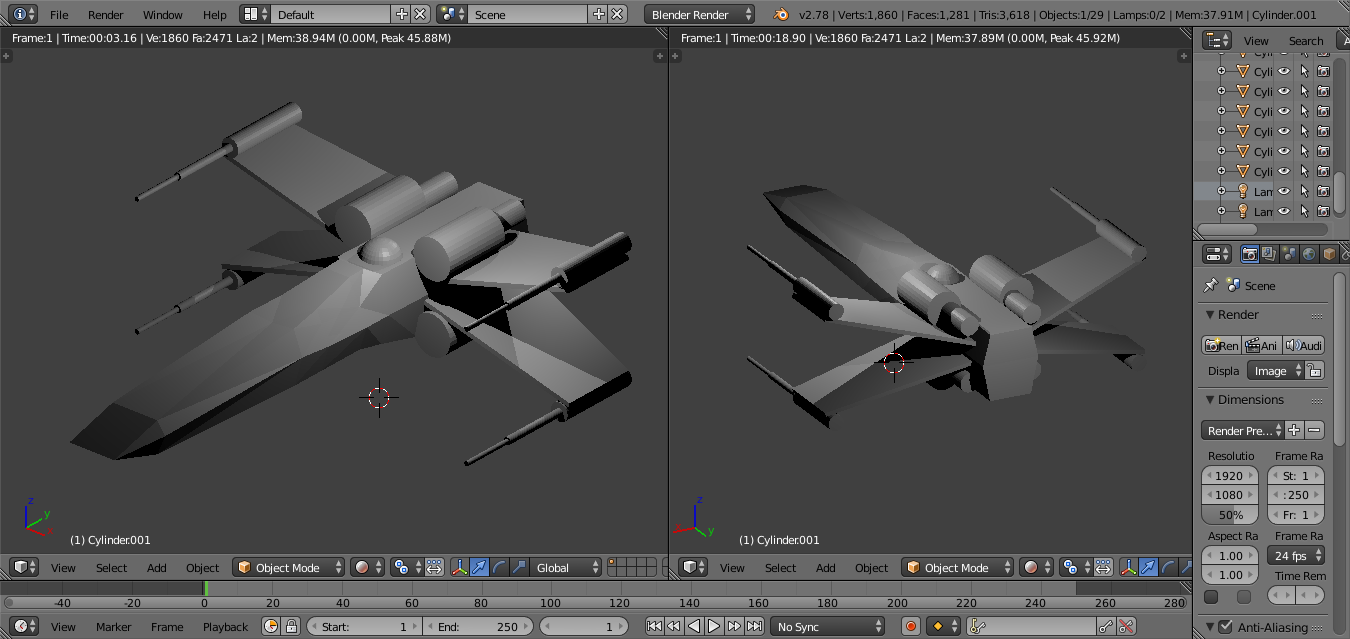Viewport: 1350px width, 639px height.
Task: Browse screen layouts next to Default
Action: pos(256,15)
